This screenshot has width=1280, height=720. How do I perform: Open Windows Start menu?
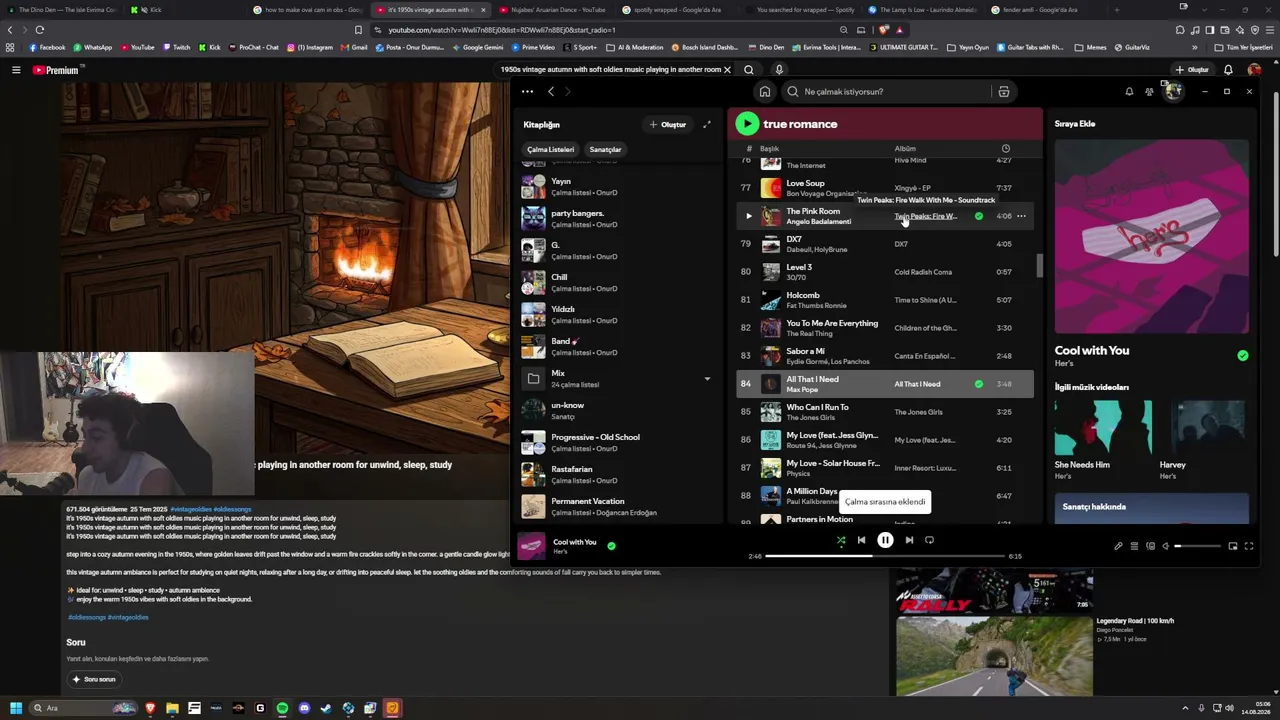[15, 708]
